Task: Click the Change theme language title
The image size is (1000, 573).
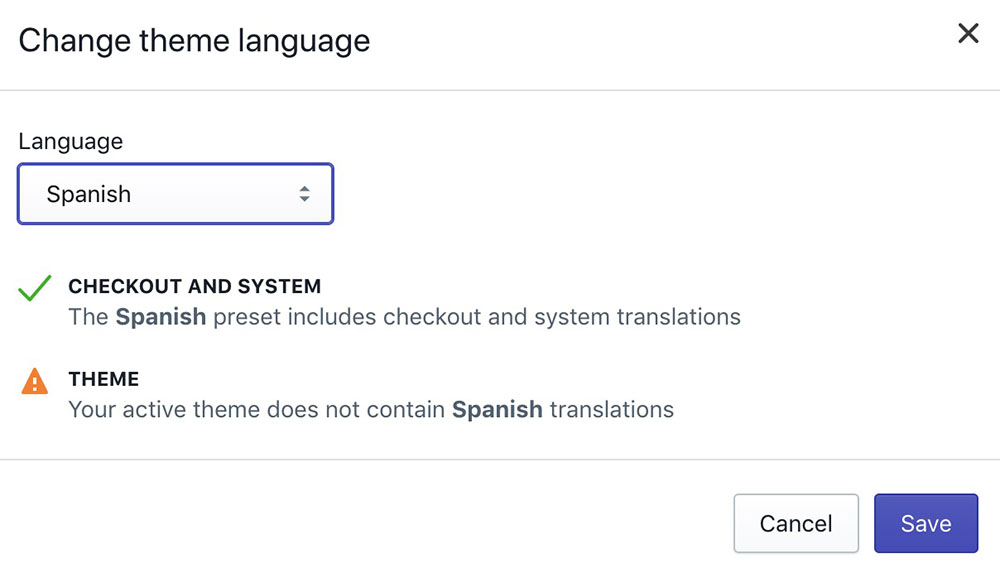Action: point(194,41)
